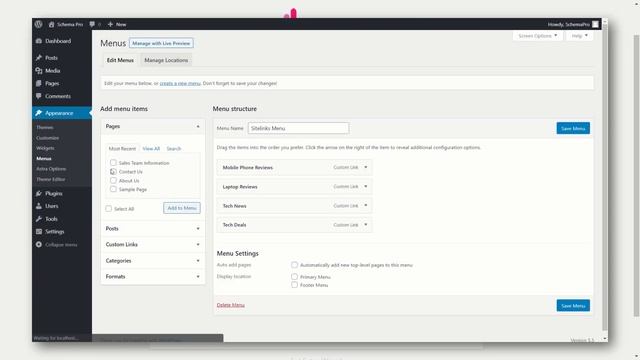The height and width of the screenshot is (360, 640).
Task: Collapse the Pages panel arrow
Action: (198, 127)
